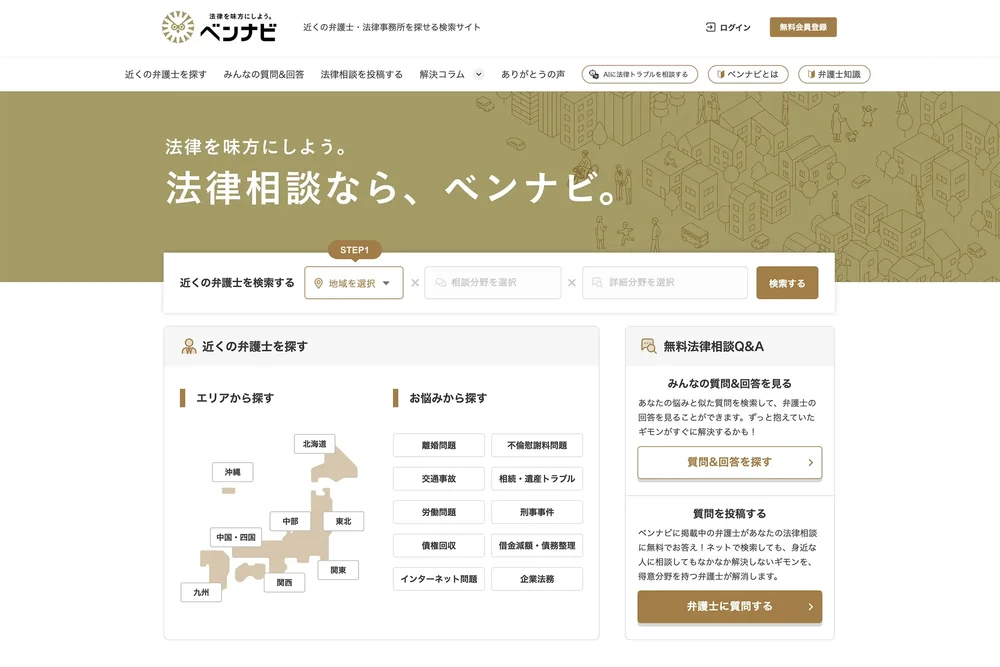Image resolution: width=1000 pixels, height=667 pixels.
Task: Select 東北 on the map
Action: (x=344, y=521)
